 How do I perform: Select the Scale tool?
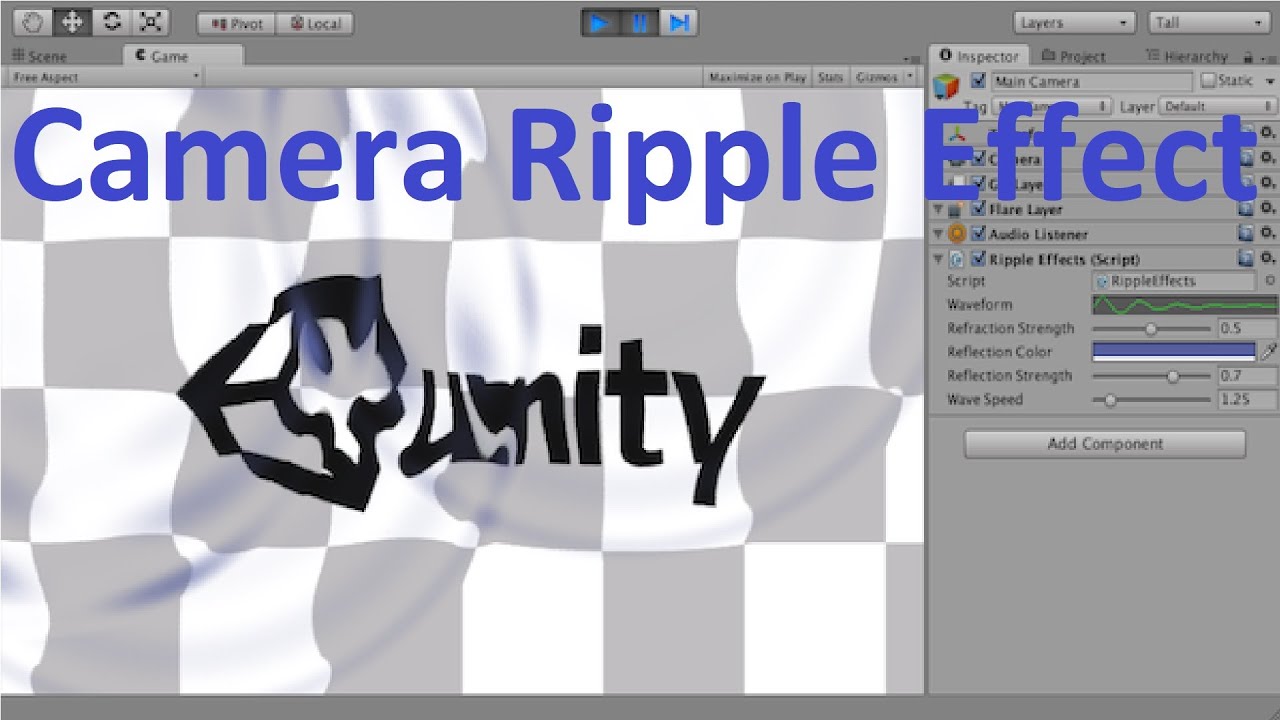click(150, 22)
